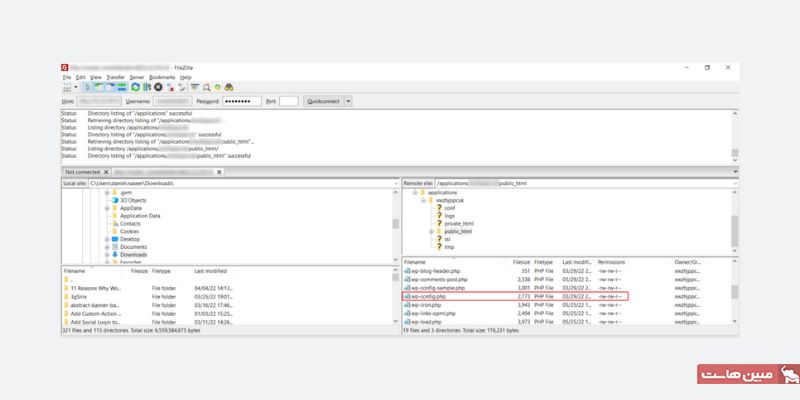
Task: Click the refresh file listings icon
Action: pyautogui.click(x=136, y=87)
